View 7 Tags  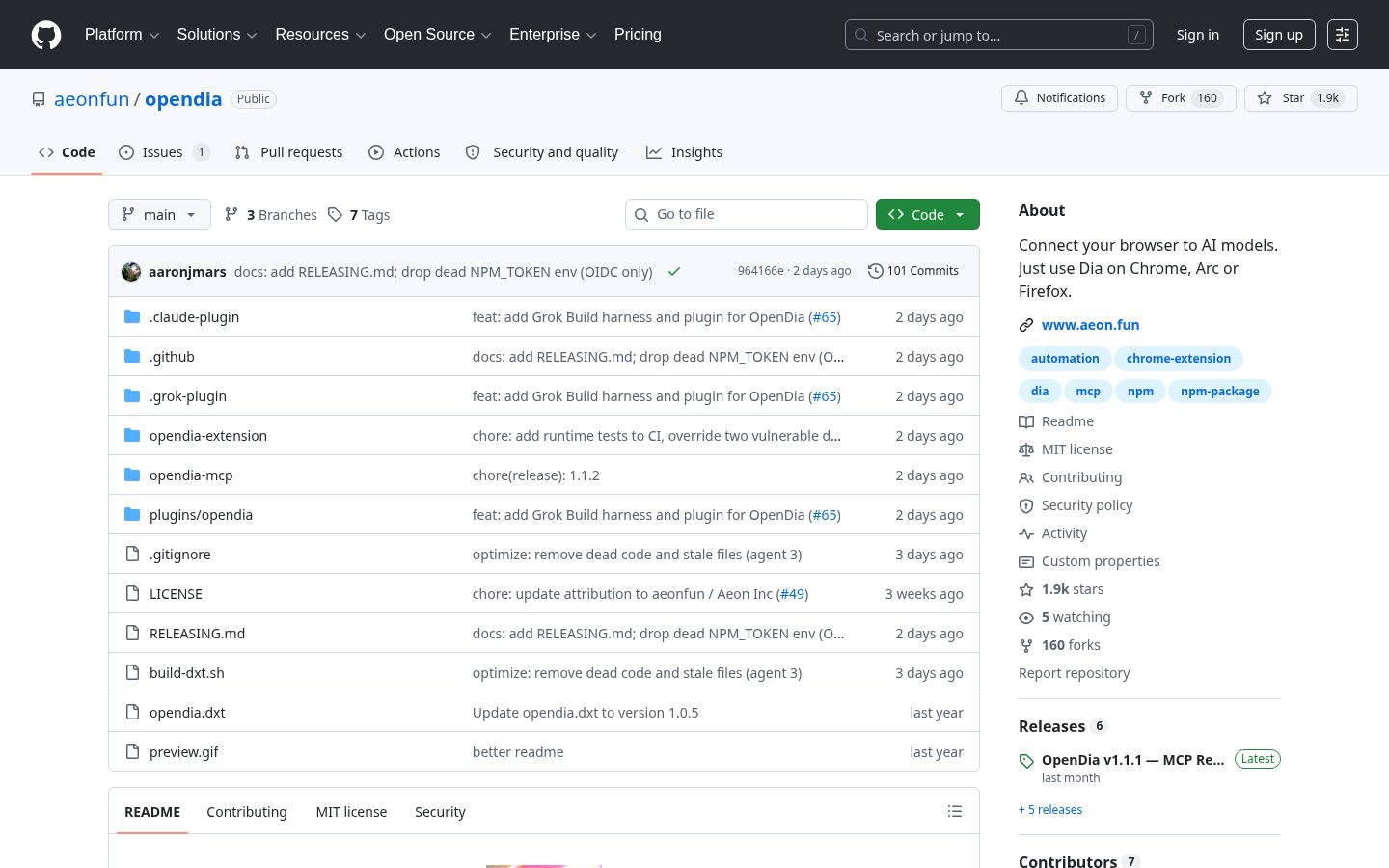359,214
